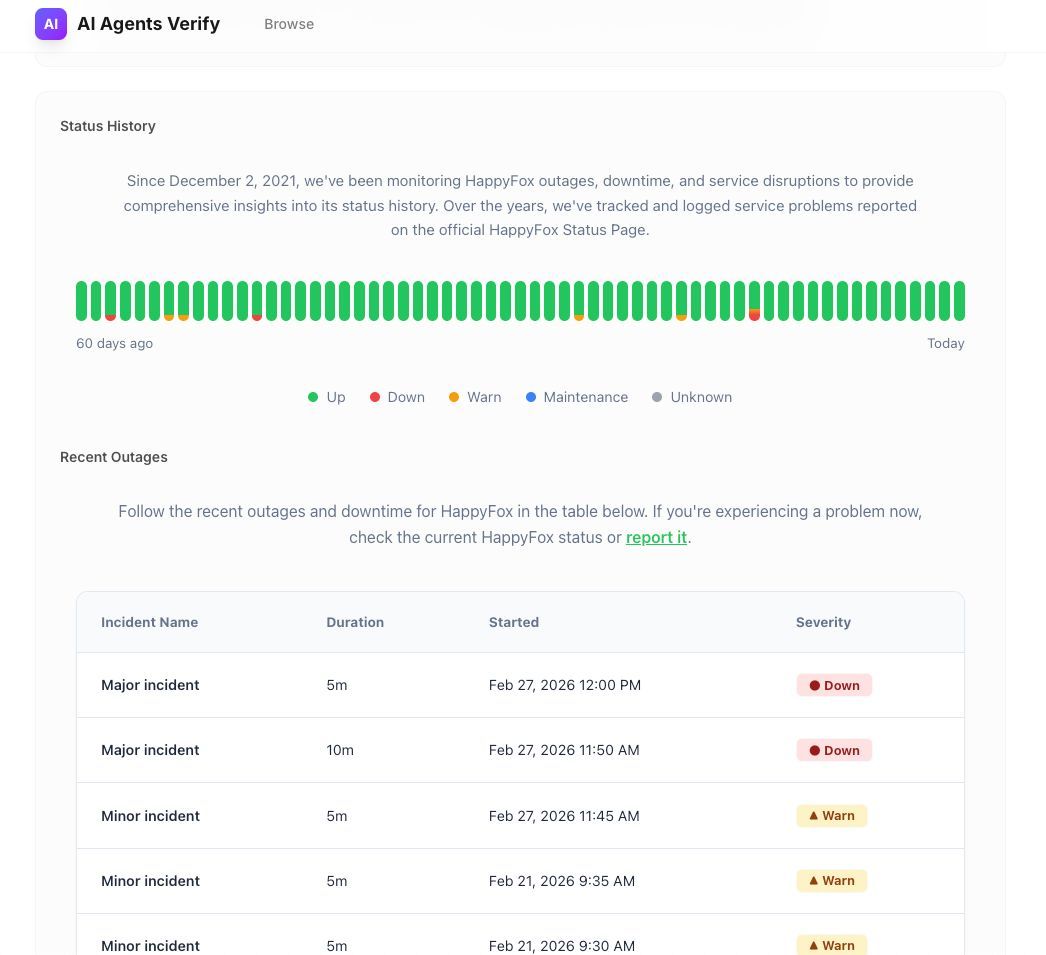Select Minor incident started Feb 21 9:35 AM
This screenshot has height=955, width=1046.
tap(520, 881)
